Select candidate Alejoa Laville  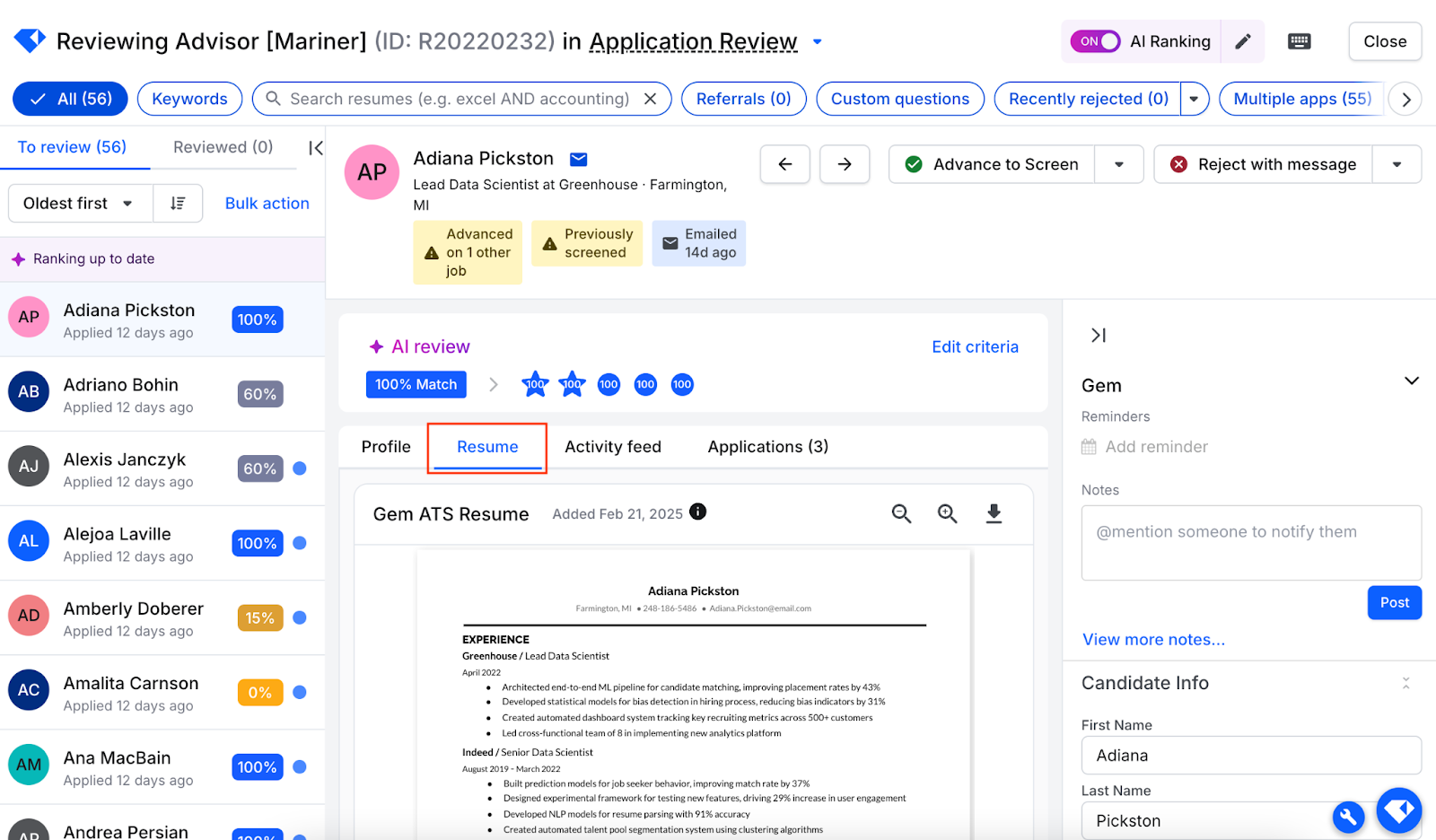click(162, 543)
